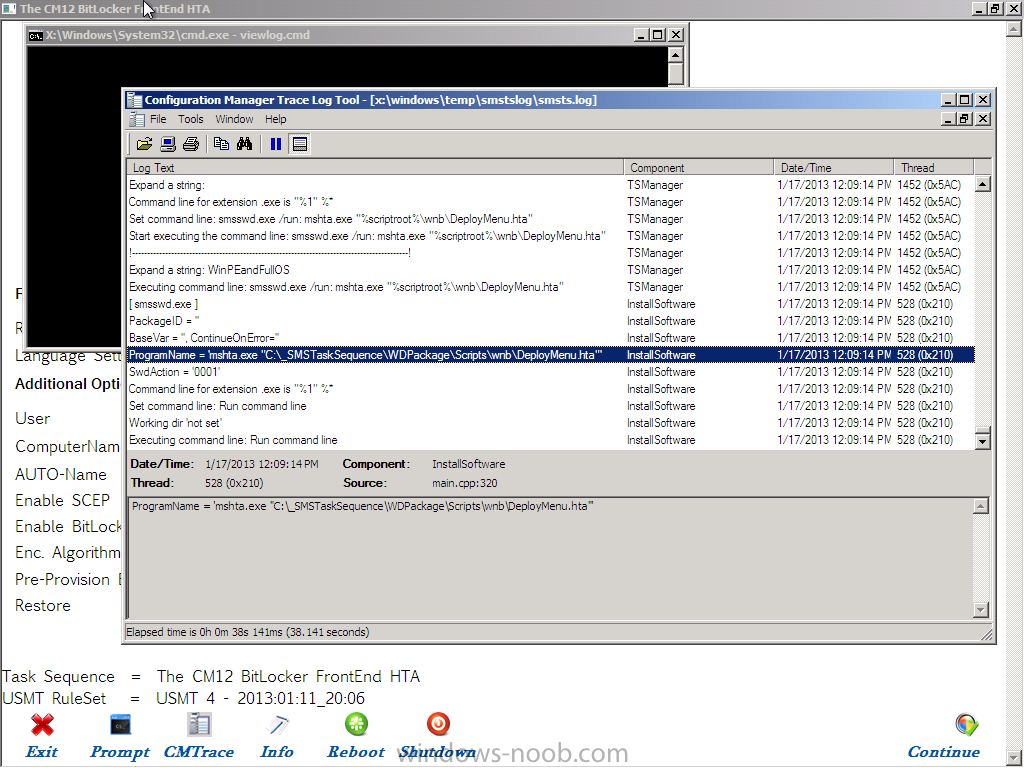Click the green Reboot icon
The height and width of the screenshot is (768, 1024).
[357, 724]
